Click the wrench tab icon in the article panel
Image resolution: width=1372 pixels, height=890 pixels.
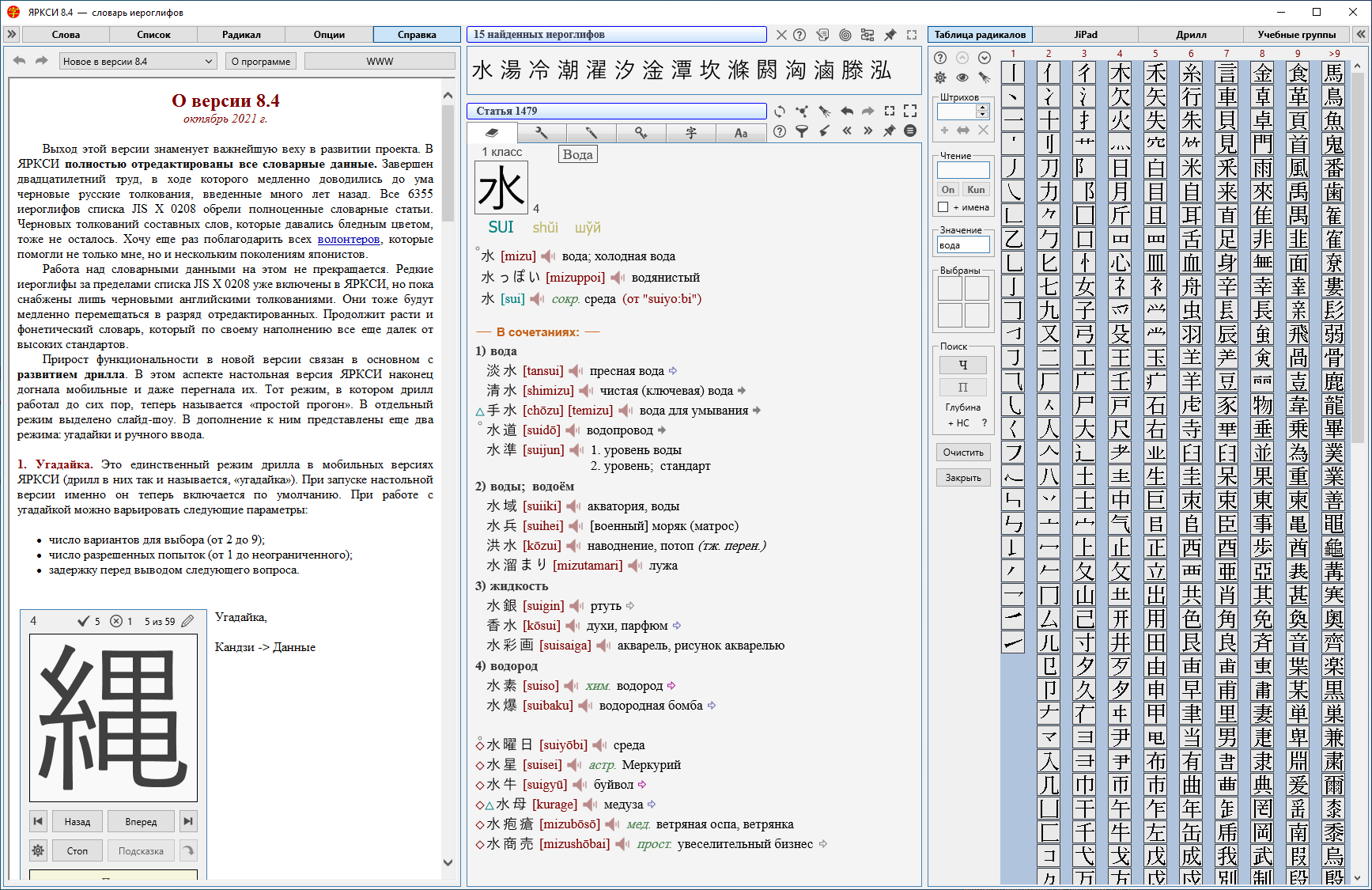pyautogui.click(x=542, y=133)
